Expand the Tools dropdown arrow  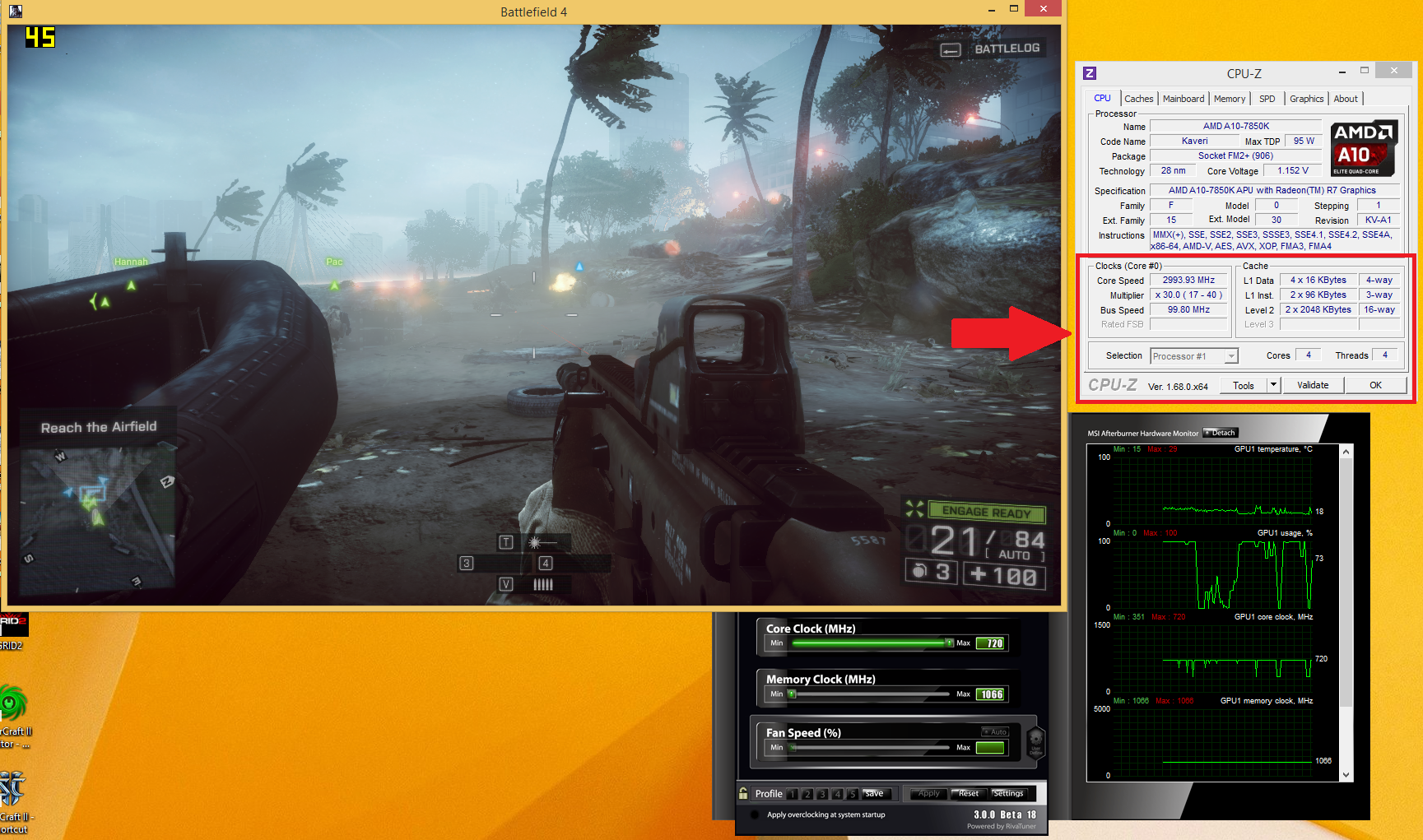(1273, 385)
